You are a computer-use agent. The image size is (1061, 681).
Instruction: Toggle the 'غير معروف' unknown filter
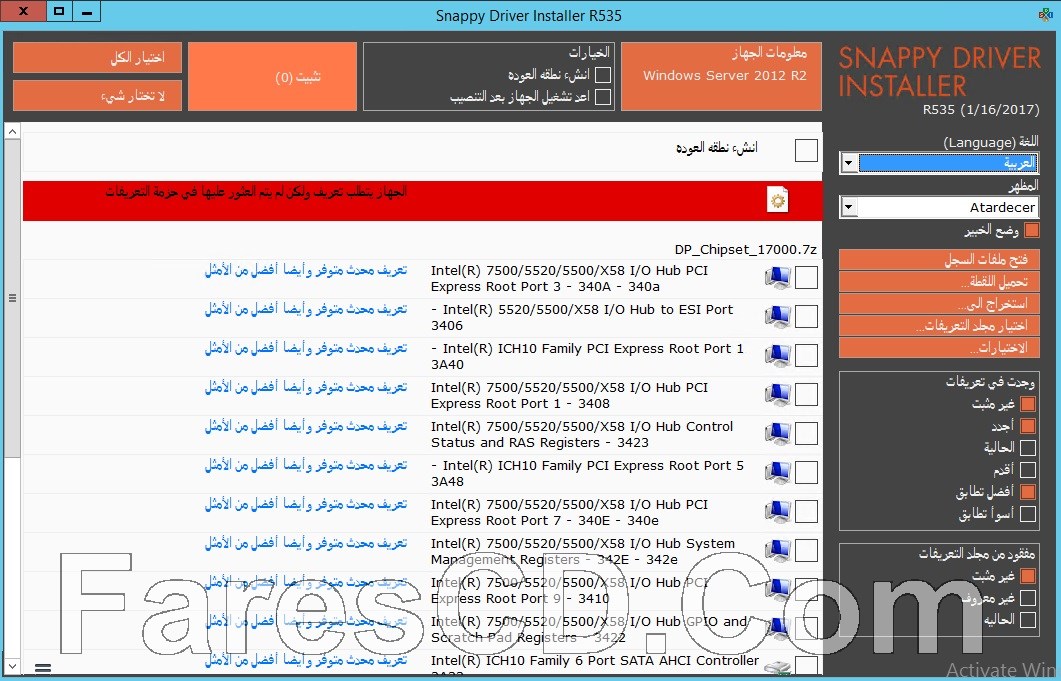1028,598
